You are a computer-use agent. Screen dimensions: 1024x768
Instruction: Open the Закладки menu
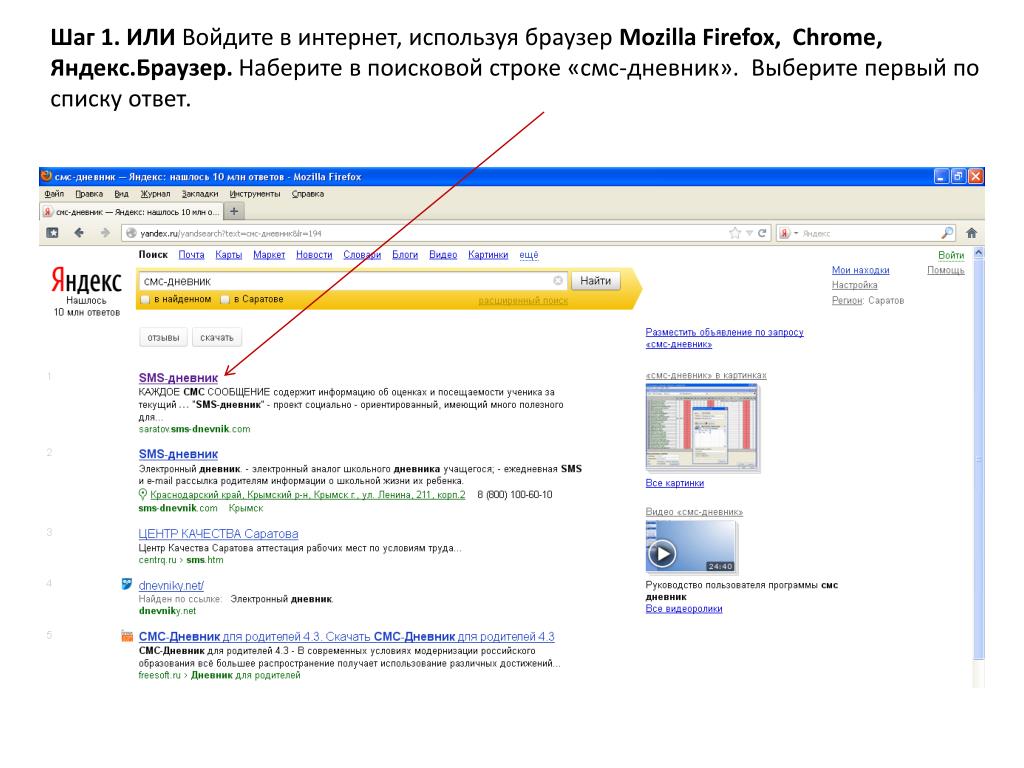coord(200,194)
